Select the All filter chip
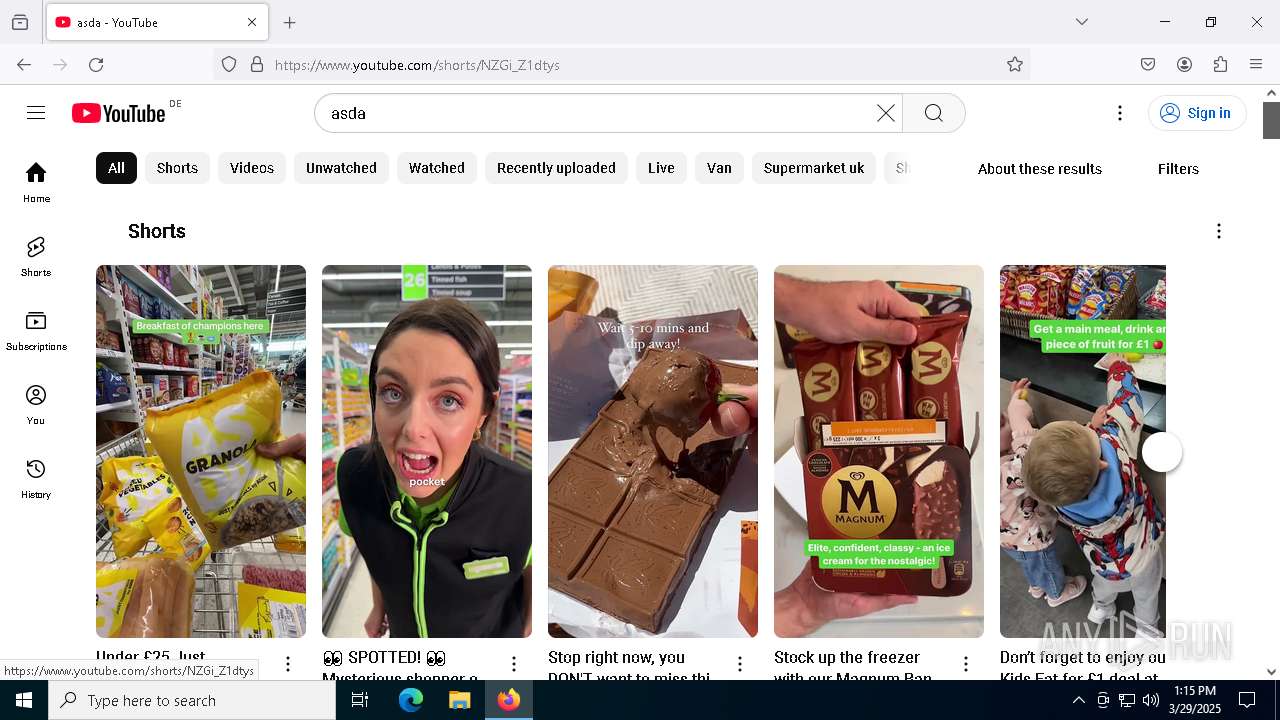This screenshot has width=1280, height=720. coord(116,168)
